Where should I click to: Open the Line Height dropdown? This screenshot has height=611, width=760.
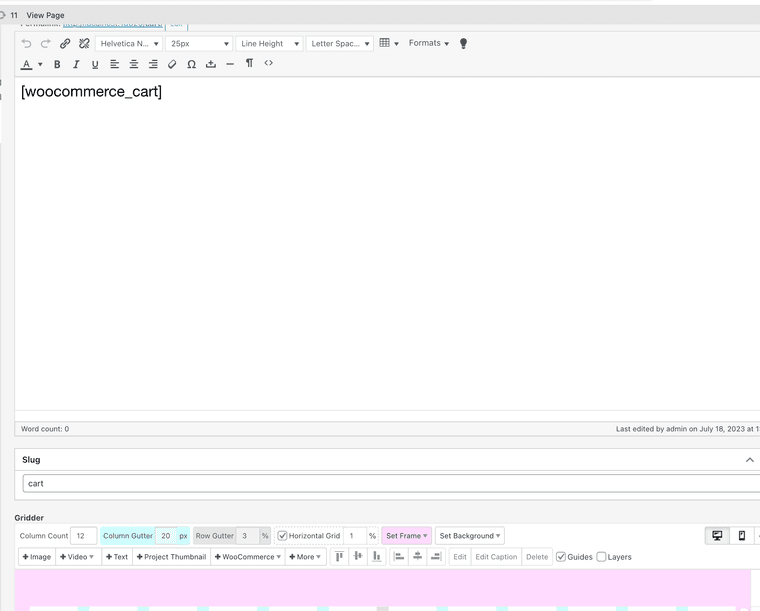point(269,44)
